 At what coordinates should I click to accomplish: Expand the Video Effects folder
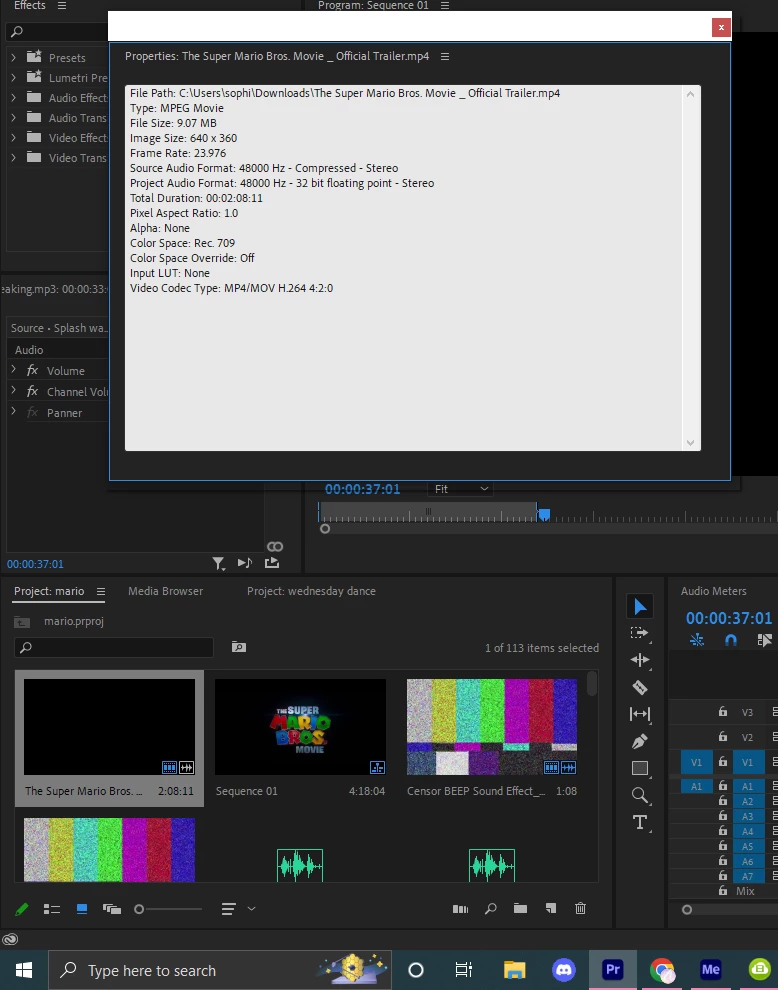[13, 138]
